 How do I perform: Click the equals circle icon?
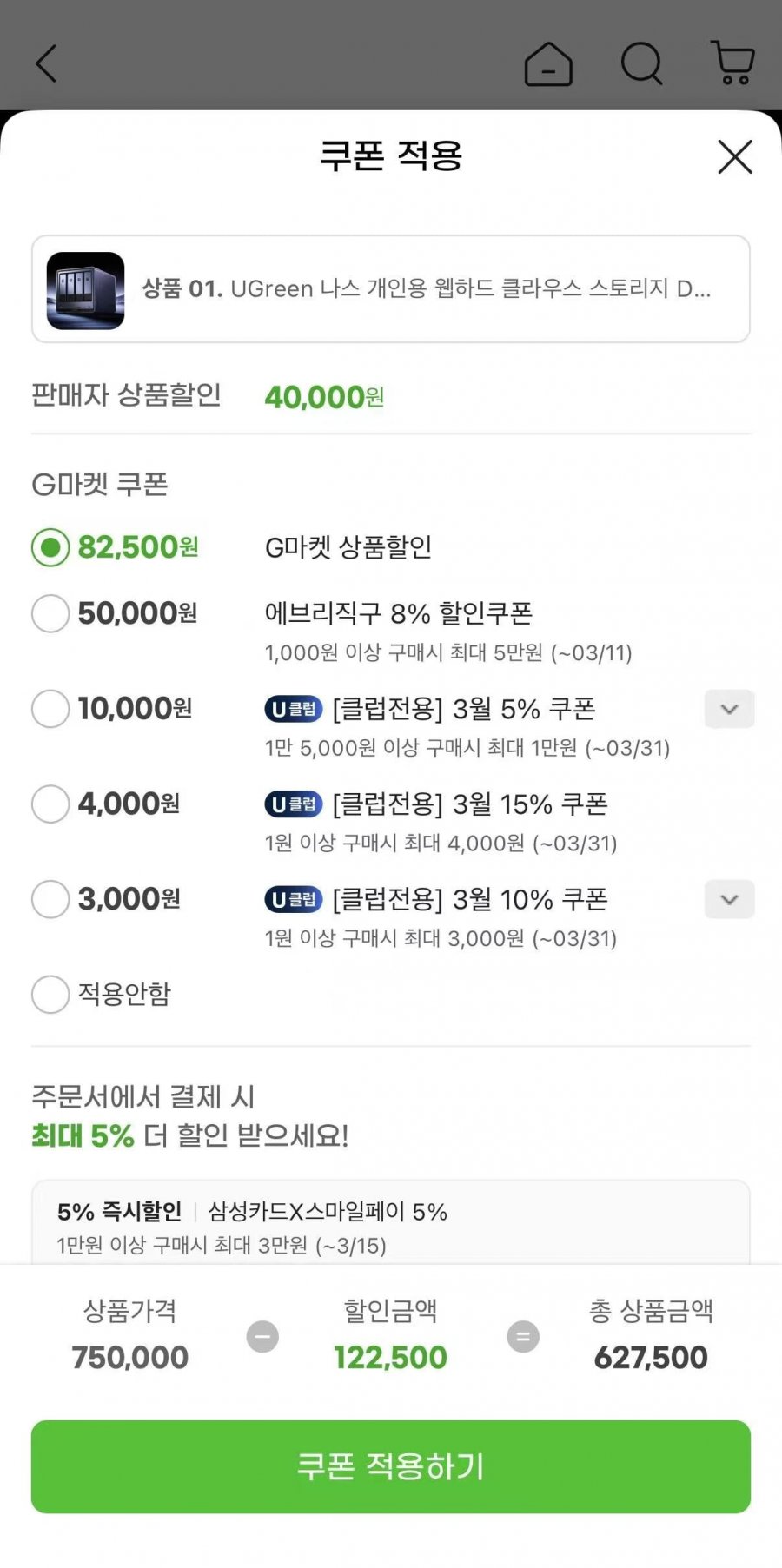523,1336
